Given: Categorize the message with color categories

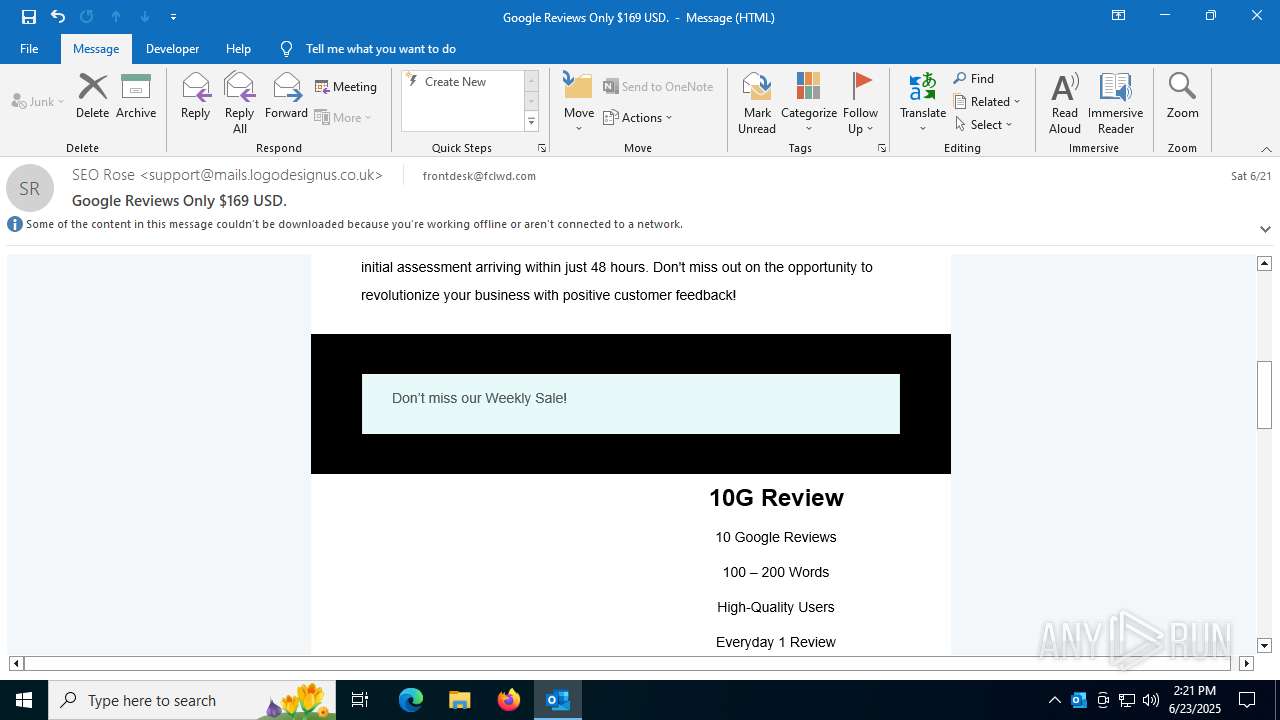Looking at the screenshot, I should click(x=809, y=102).
